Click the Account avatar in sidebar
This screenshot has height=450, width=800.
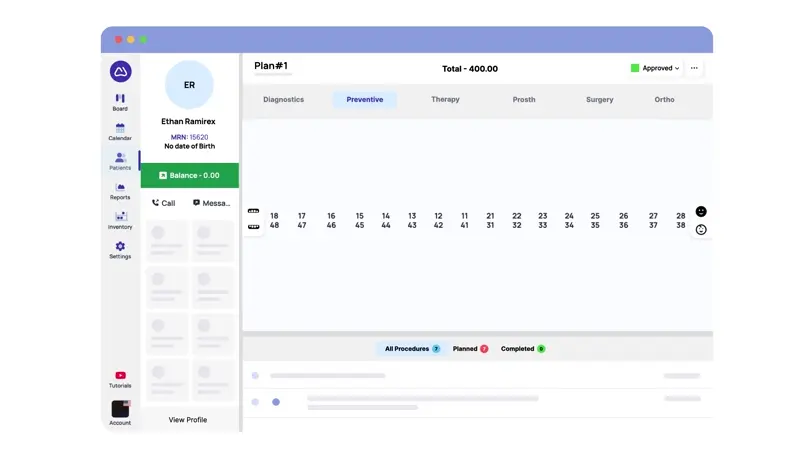point(120,410)
